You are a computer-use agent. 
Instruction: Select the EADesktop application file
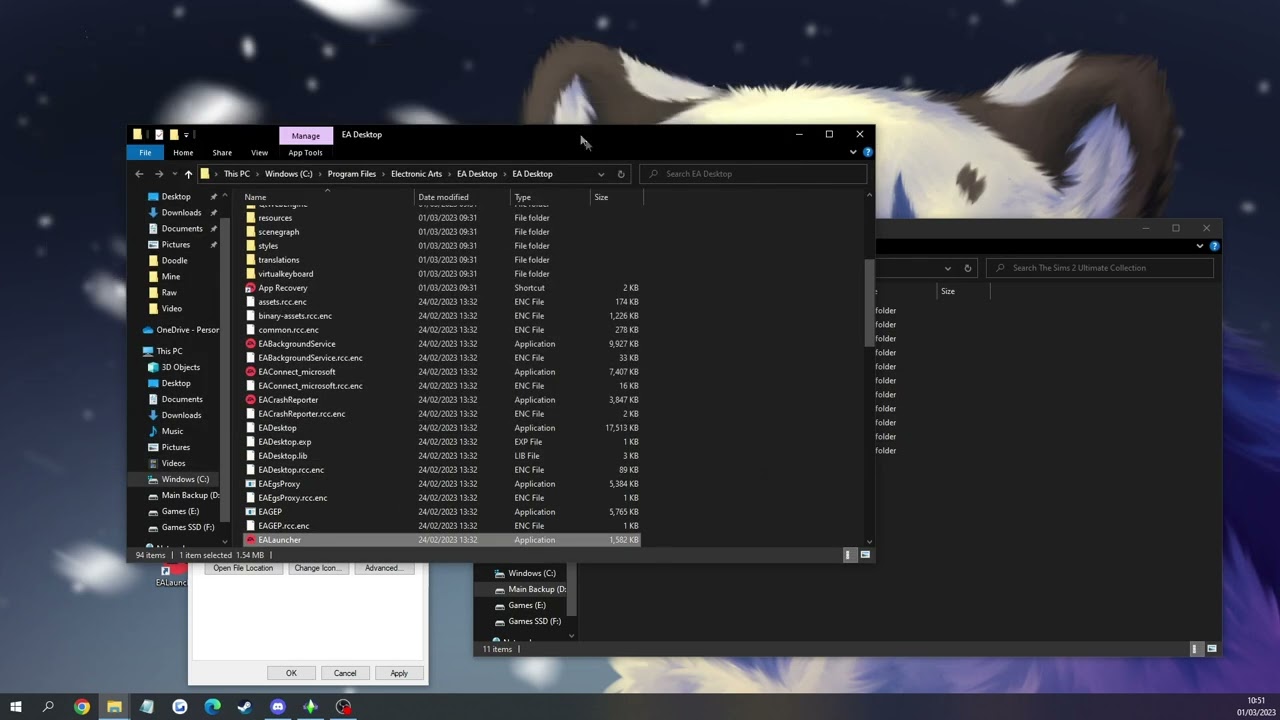277,428
